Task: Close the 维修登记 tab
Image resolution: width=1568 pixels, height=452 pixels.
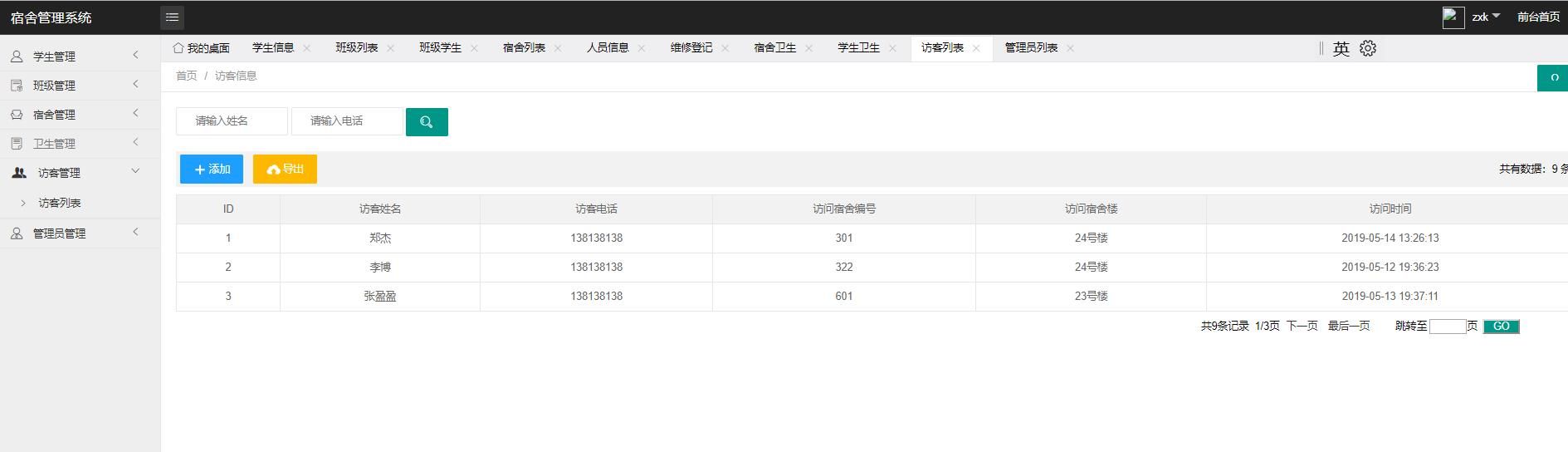Action: [725, 48]
